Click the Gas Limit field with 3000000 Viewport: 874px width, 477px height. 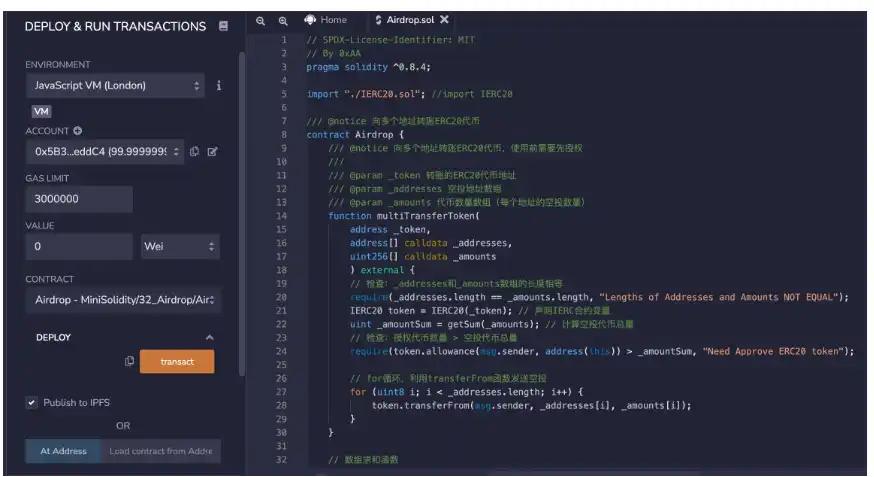point(79,199)
